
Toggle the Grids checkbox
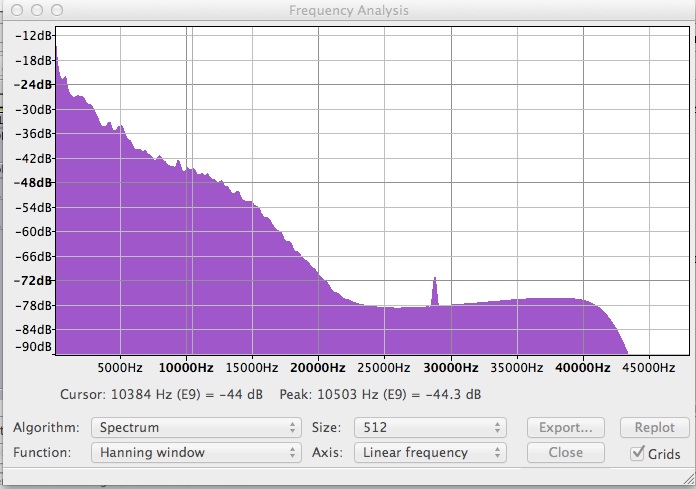pyautogui.click(x=637, y=453)
